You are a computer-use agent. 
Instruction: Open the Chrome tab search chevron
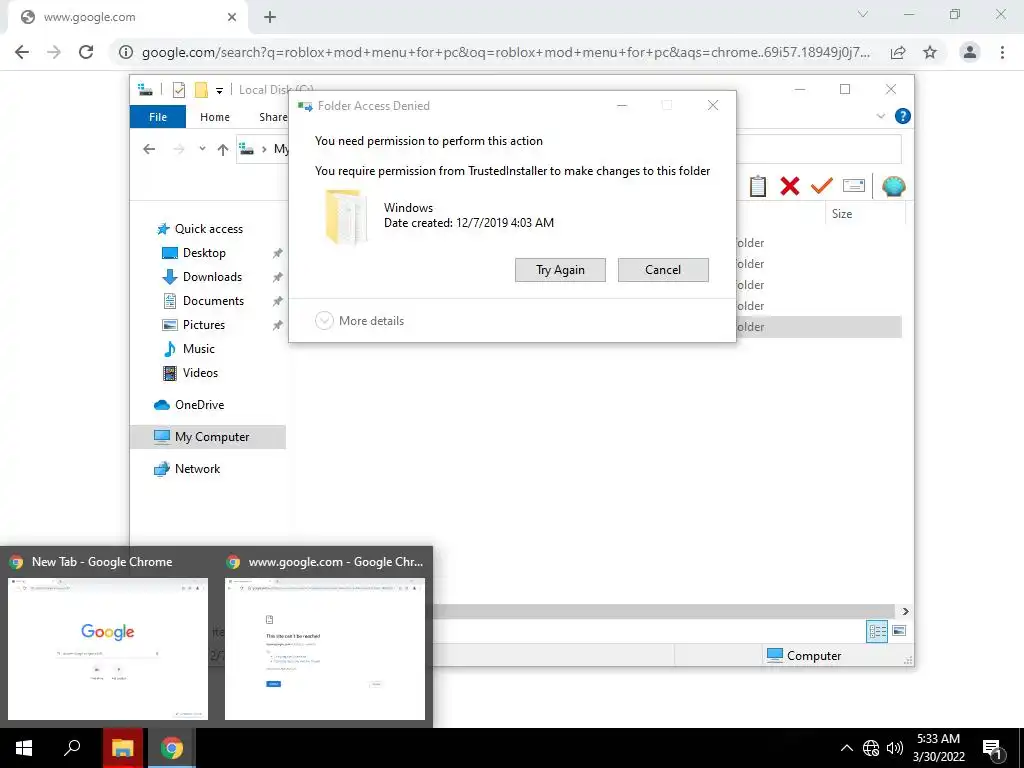[863, 14]
